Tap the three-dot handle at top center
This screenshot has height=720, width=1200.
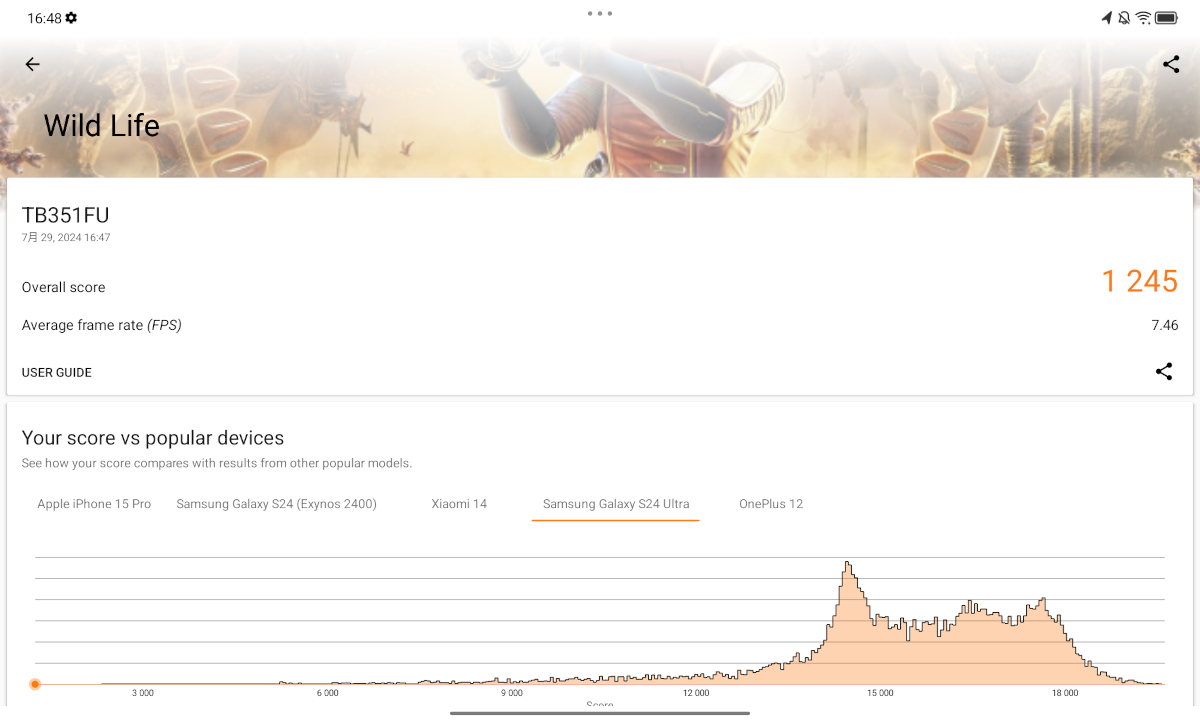click(x=600, y=13)
